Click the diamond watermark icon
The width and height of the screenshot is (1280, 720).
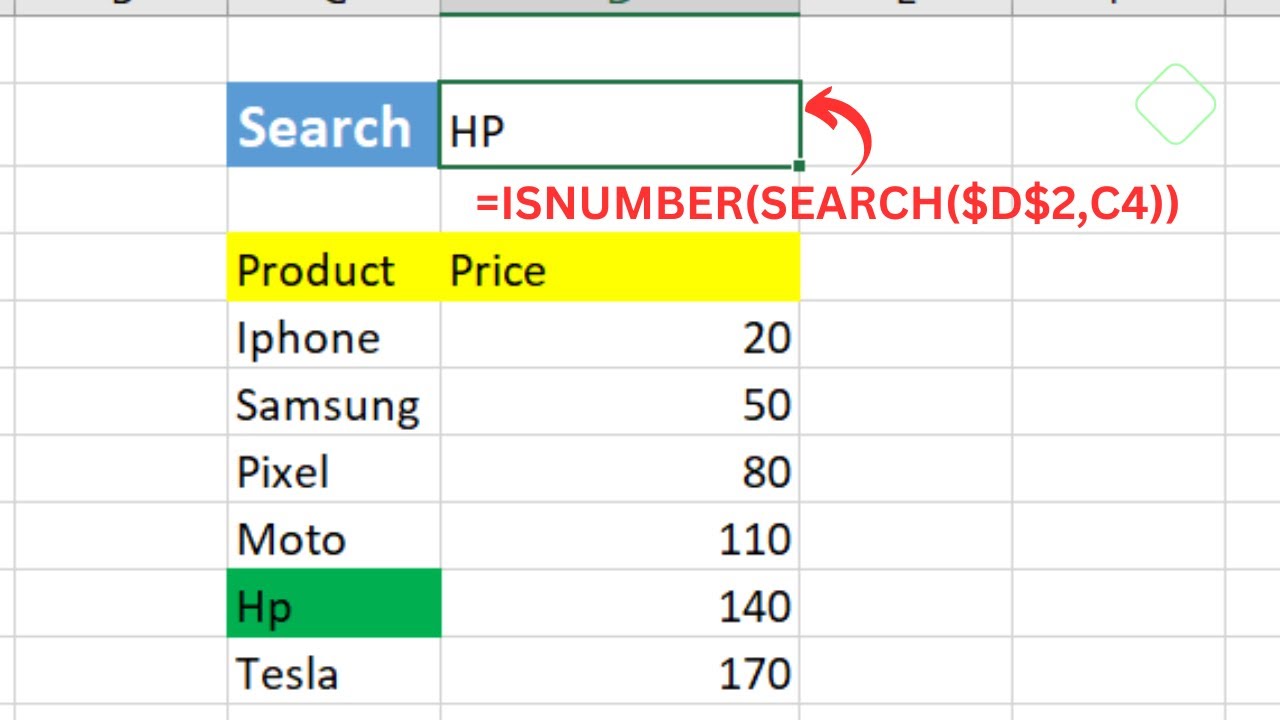(1175, 103)
